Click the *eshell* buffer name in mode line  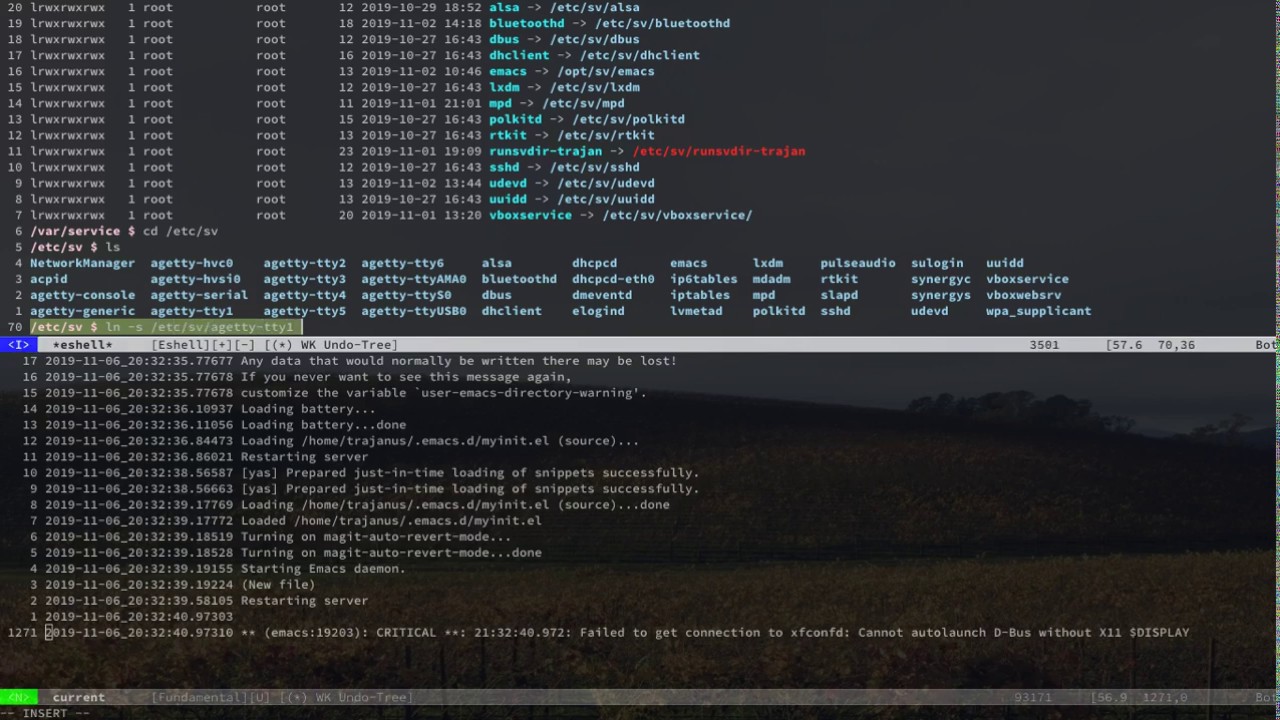coord(82,345)
